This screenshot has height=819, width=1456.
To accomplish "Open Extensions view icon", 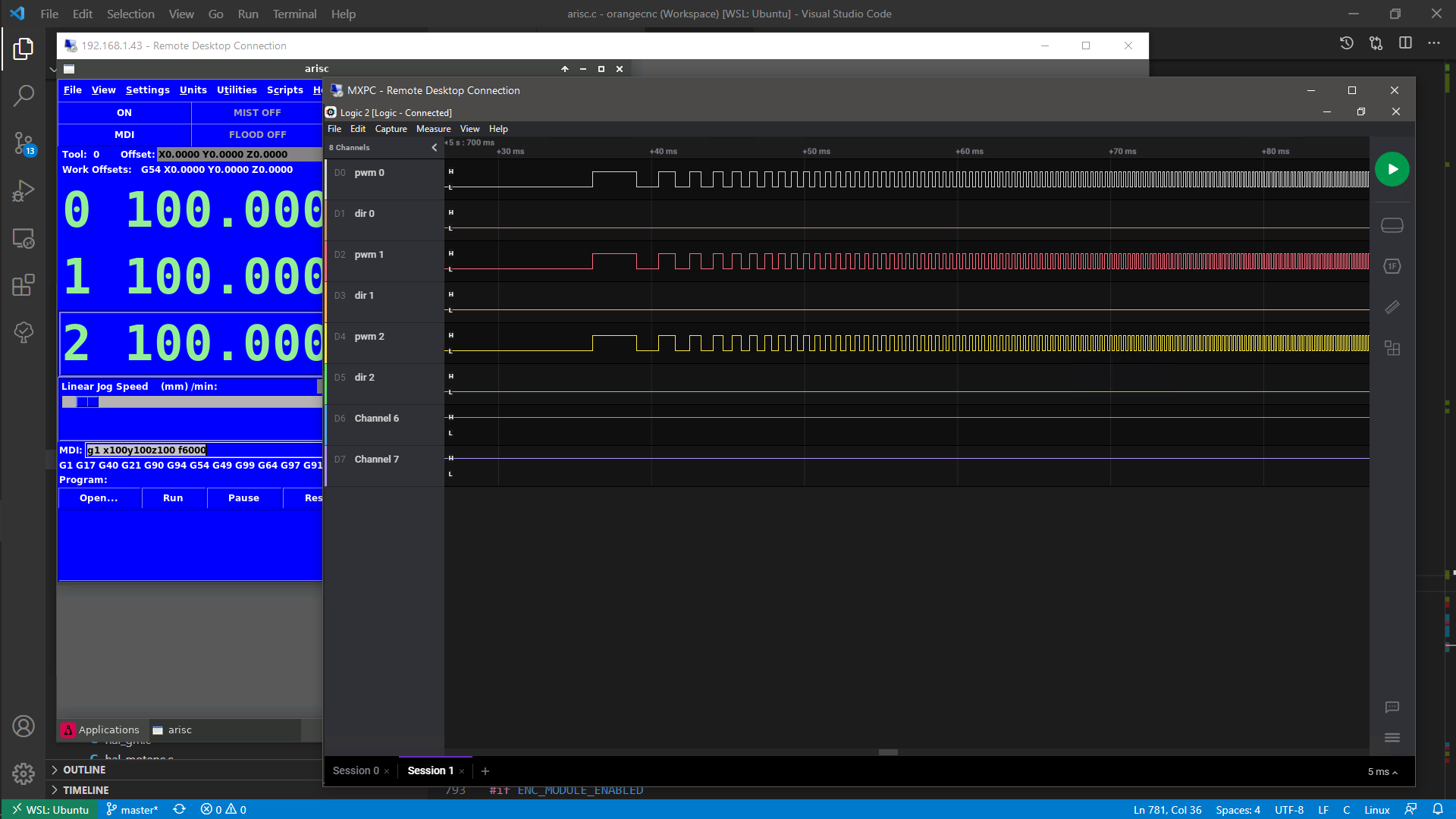I will click(23, 285).
